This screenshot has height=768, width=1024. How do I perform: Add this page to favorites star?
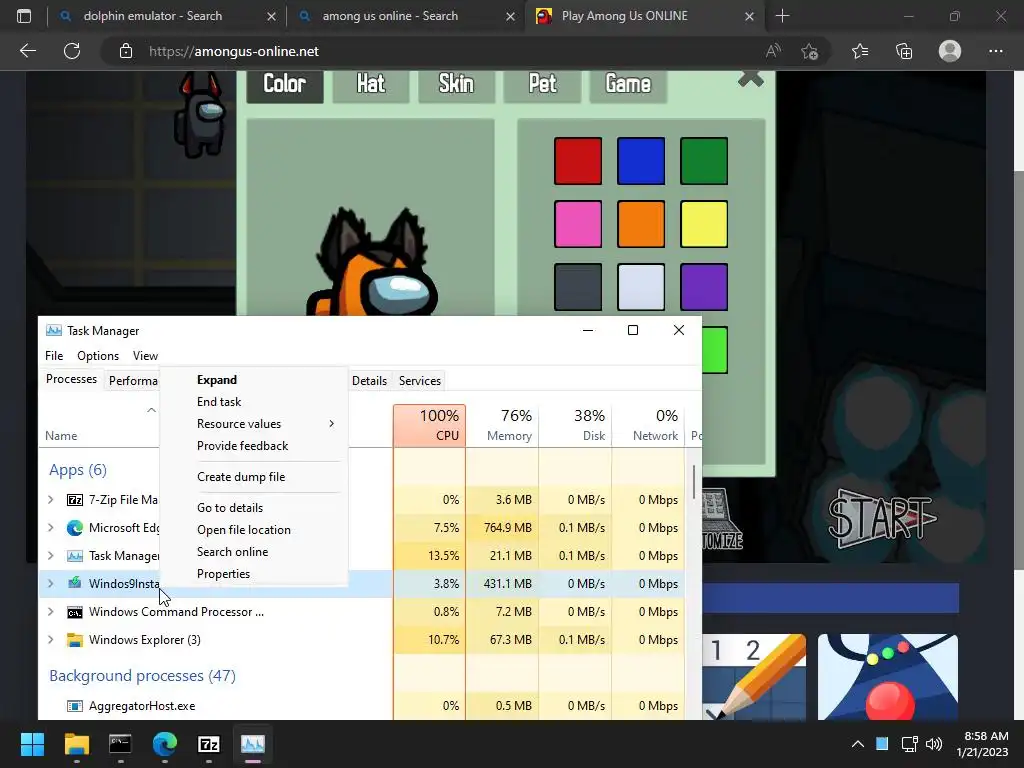(x=810, y=51)
